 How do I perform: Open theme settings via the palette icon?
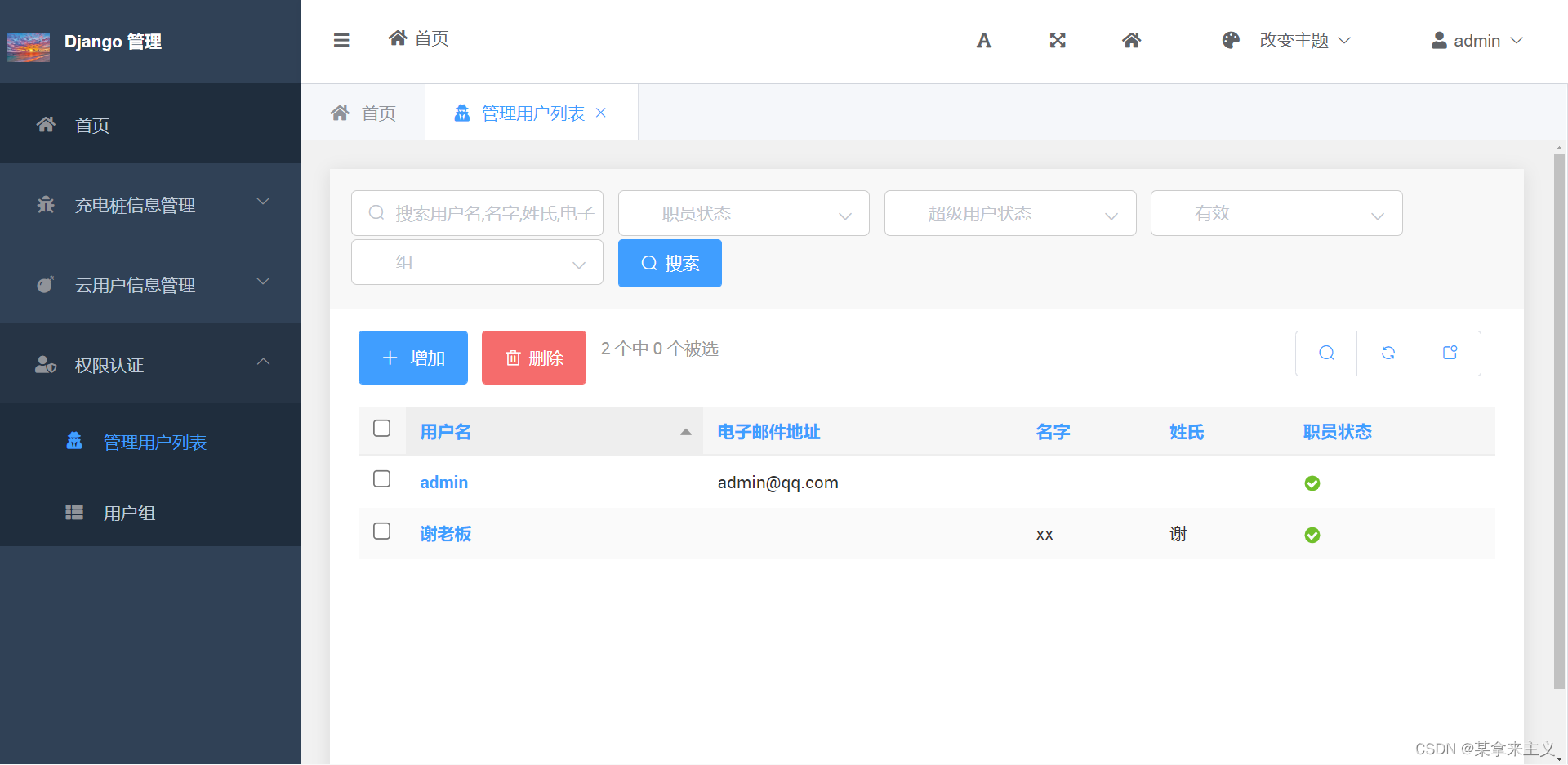click(x=1231, y=39)
